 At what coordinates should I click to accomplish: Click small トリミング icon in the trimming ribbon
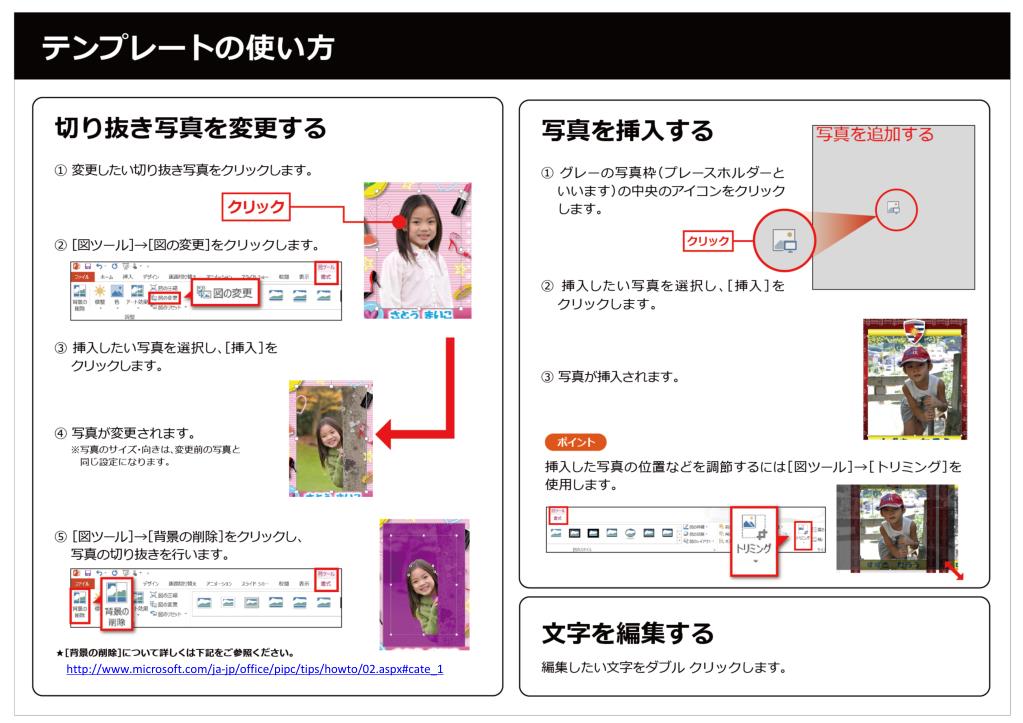click(803, 535)
